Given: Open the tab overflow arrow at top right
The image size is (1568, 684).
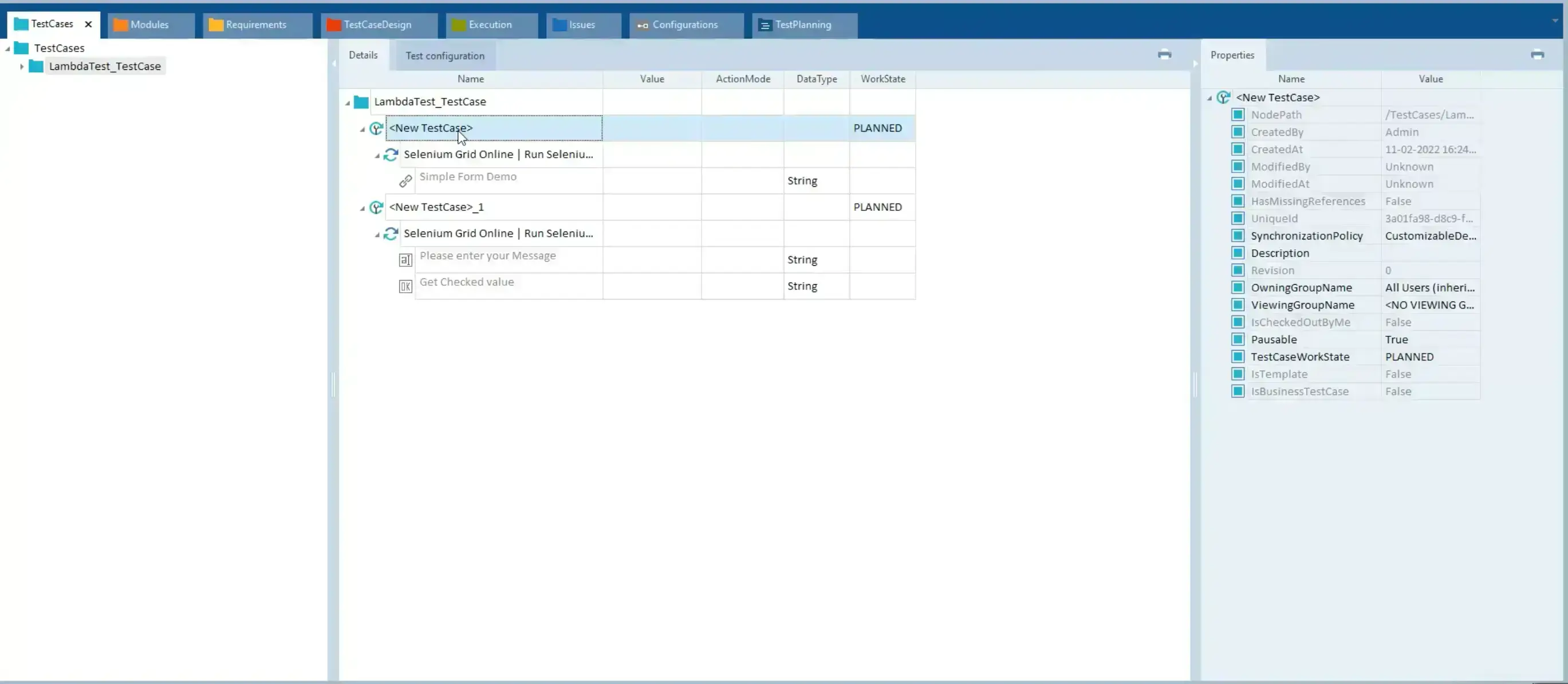Looking at the screenshot, I should tap(1555, 20).
